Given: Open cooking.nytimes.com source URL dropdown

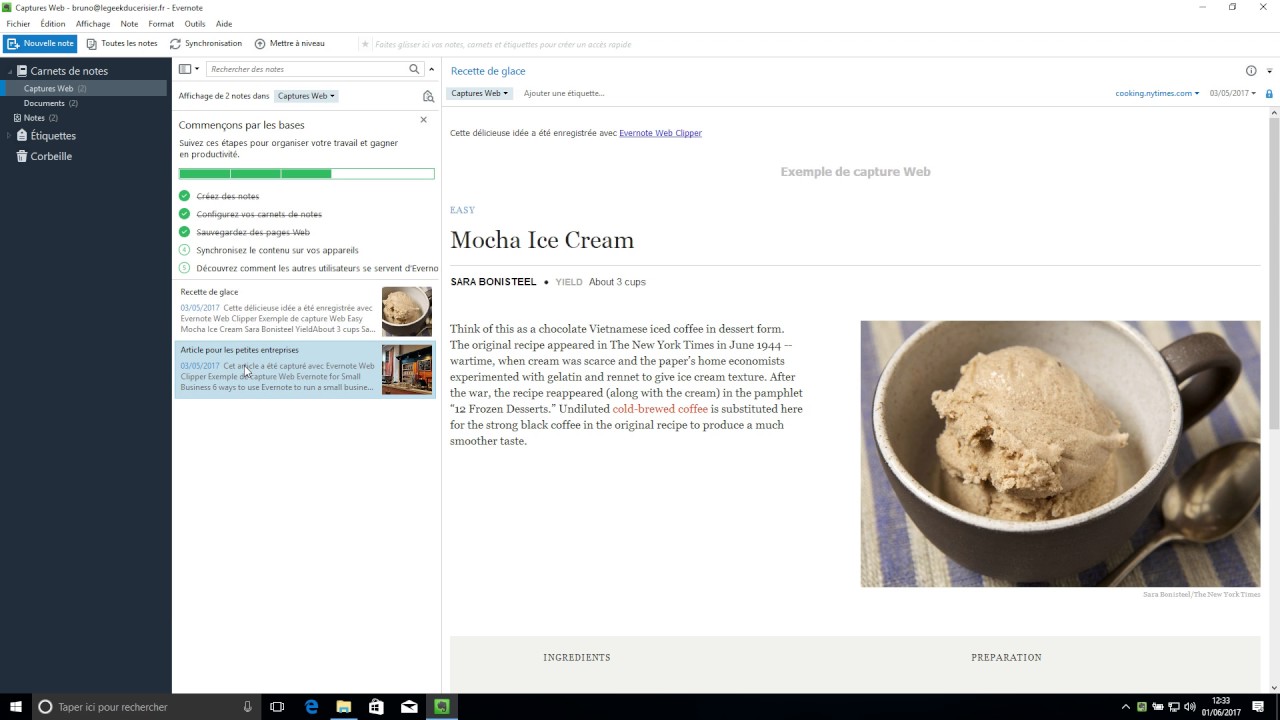Looking at the screenshot, I should tap(1157, 93).
